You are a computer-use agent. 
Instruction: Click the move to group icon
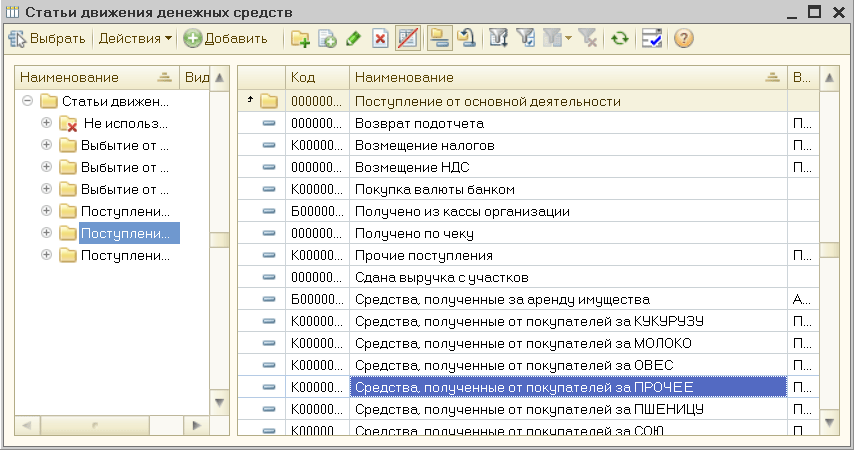[x=467, y=39]
